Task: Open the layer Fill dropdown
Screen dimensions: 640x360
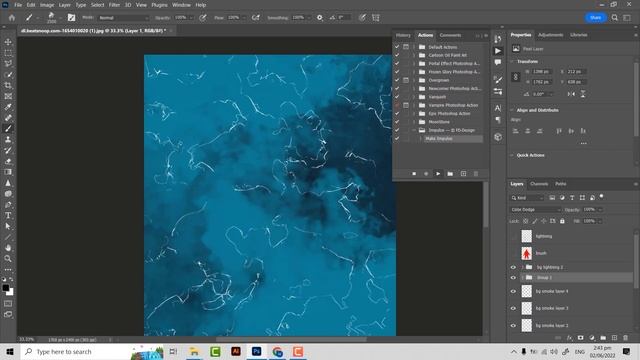Action: (600, 221)
